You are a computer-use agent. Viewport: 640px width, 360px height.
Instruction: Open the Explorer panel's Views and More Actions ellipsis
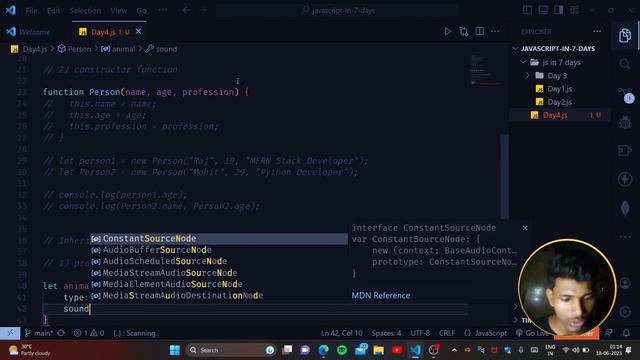597,31
